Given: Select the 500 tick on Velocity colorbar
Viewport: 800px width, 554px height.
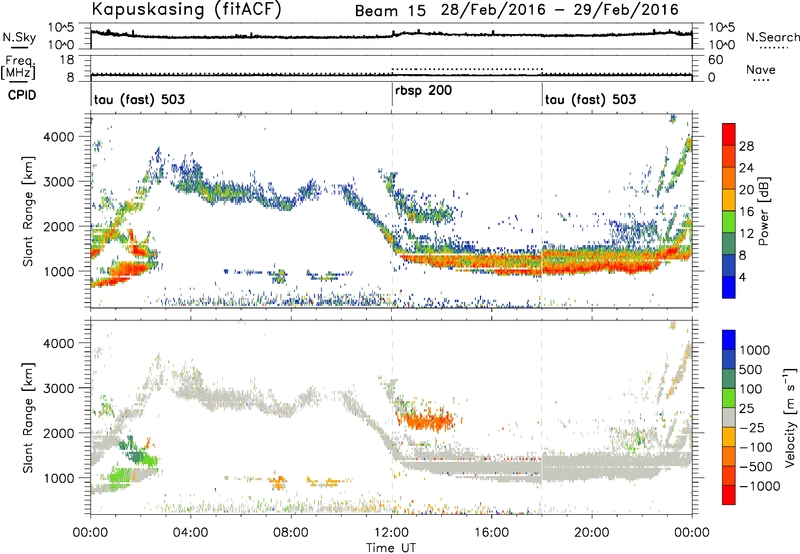Looking at the screenshot, I should click(751, 369).
